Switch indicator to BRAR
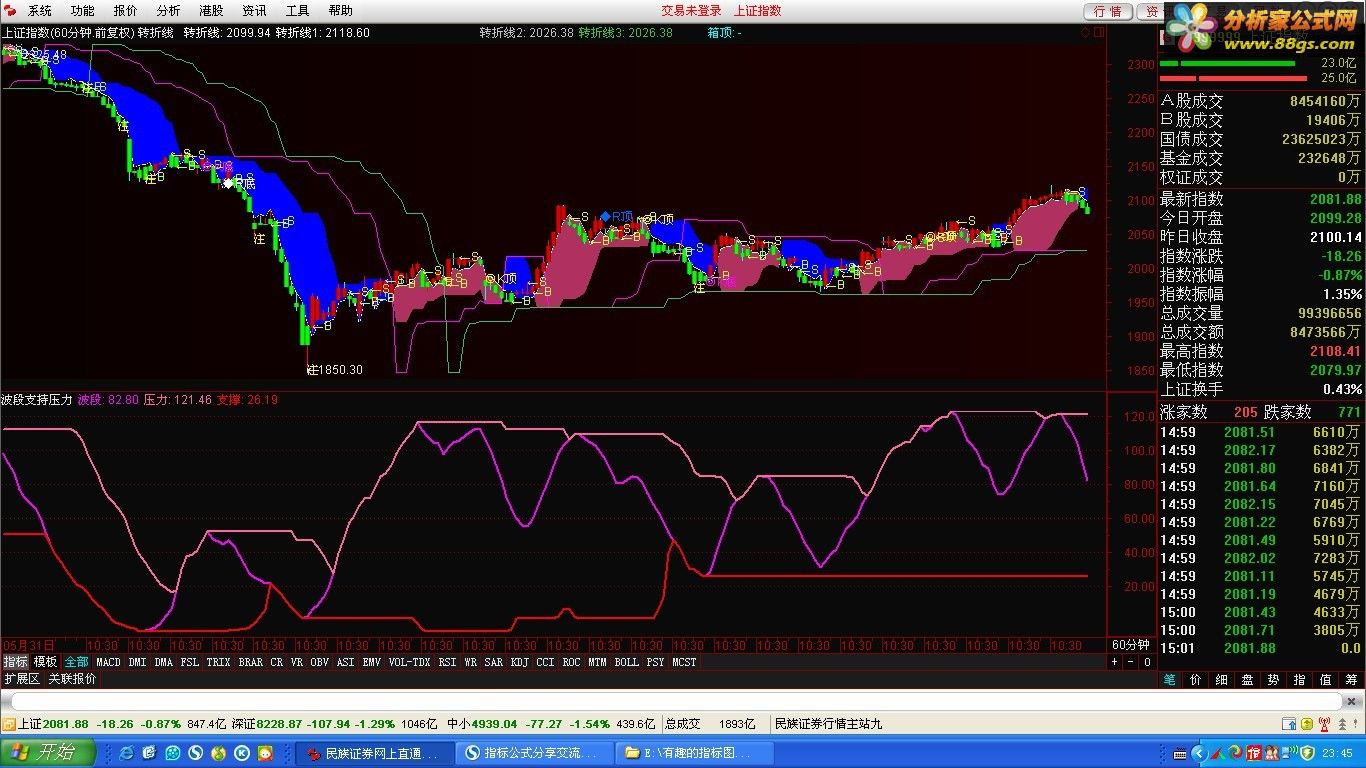Viewport: 1366px width, 768px height. pos(250,662)
